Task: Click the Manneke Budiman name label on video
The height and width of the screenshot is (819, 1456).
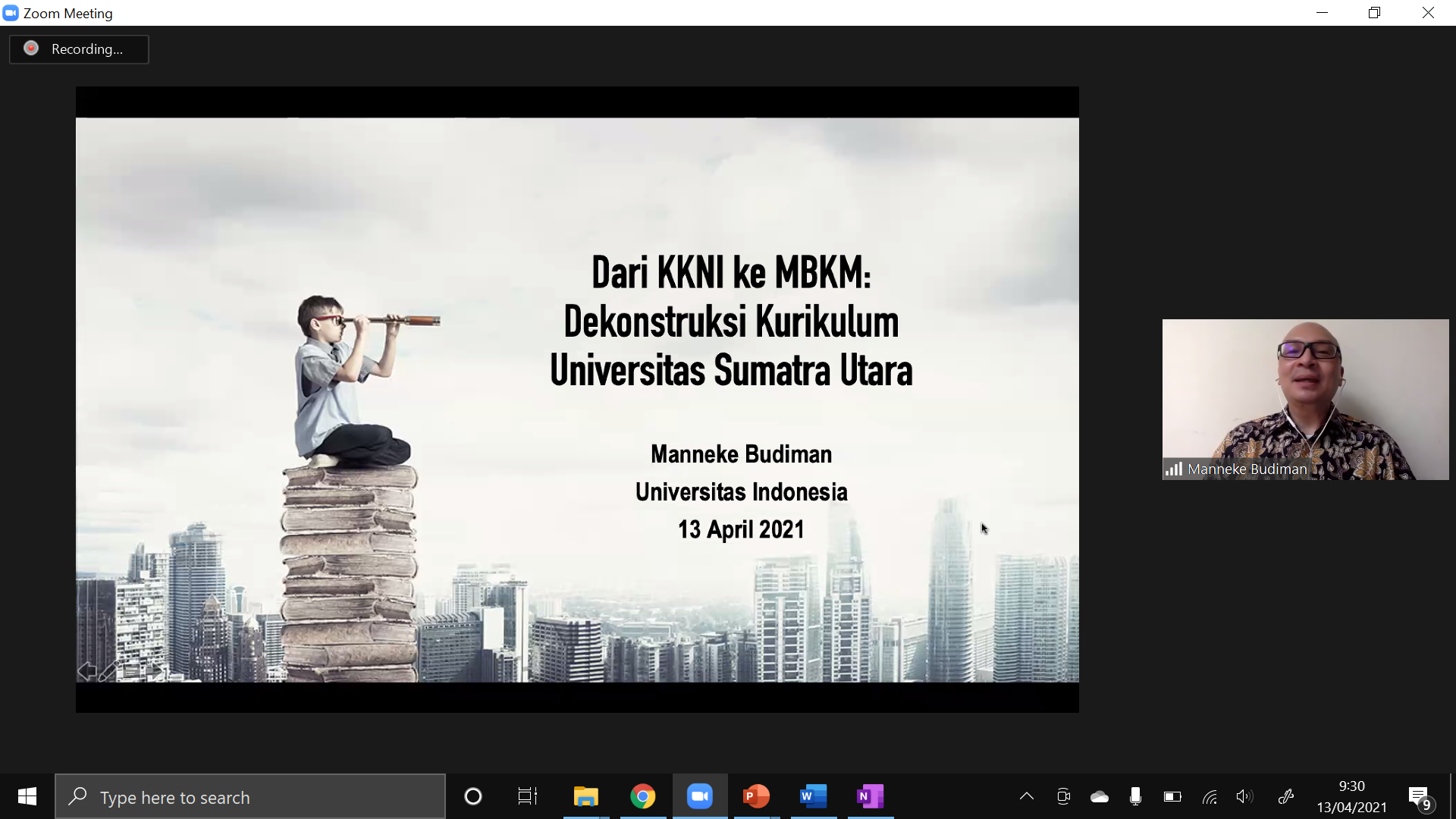Action: [1247, 469]
